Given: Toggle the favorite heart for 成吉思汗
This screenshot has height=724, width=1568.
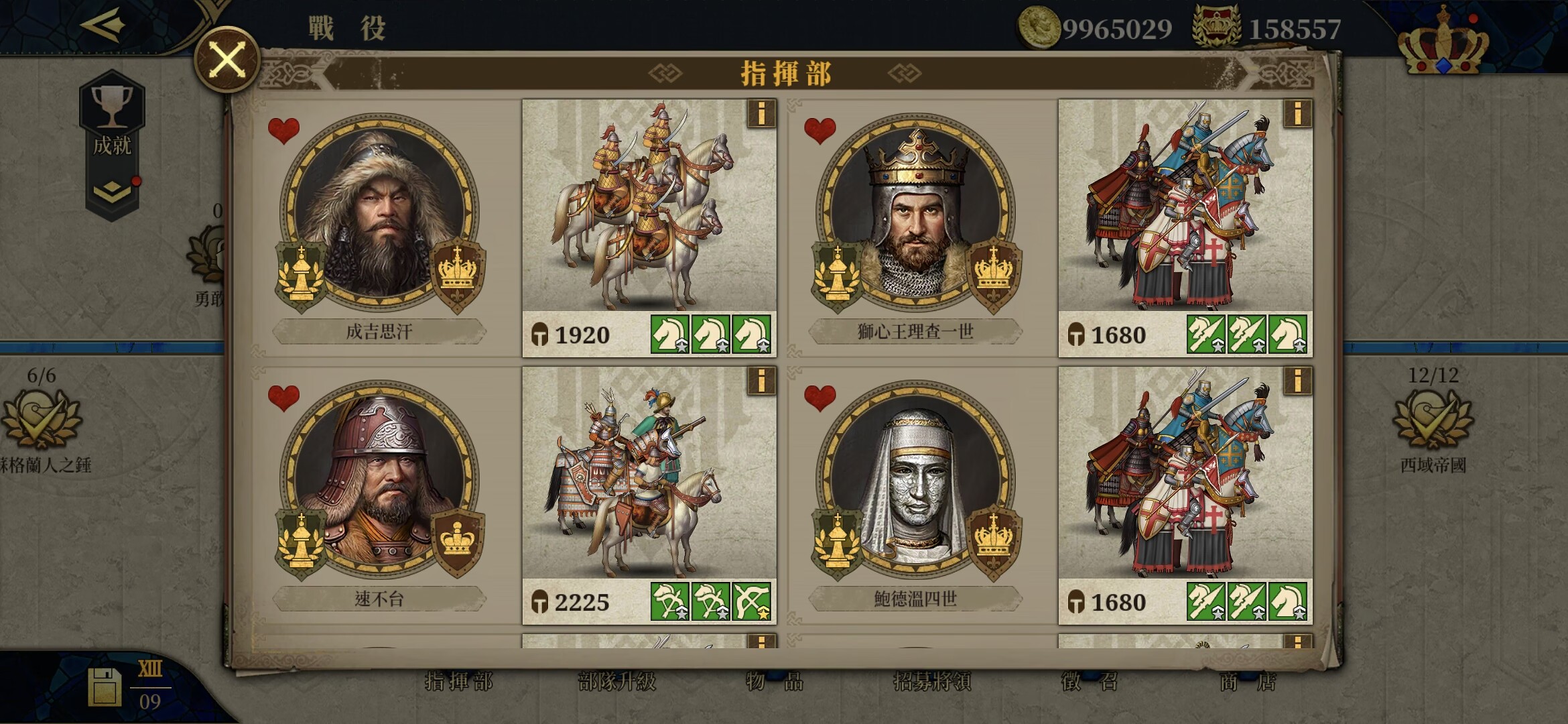Looking at the screenshot, I should [x=283, y=131].
